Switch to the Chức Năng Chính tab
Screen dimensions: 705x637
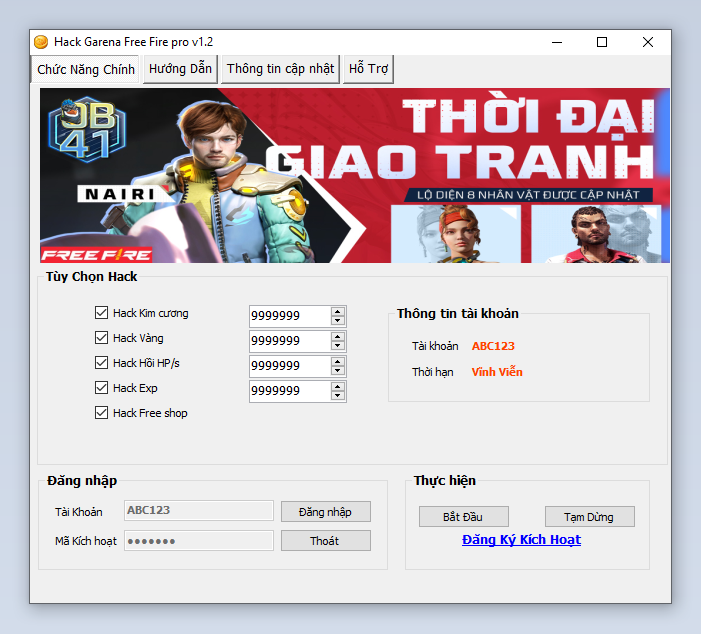tap(86, 69)
